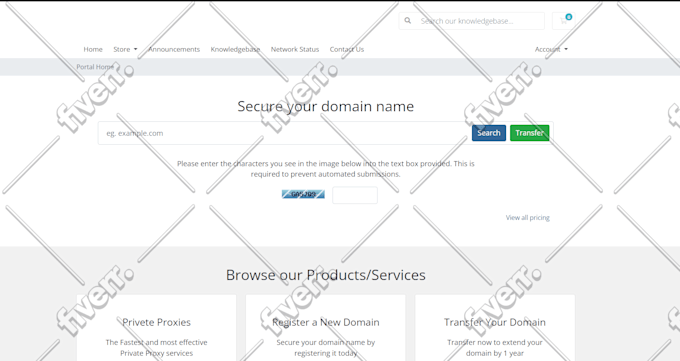
Task: Click the captcha code text box
Action: (355, 195)
